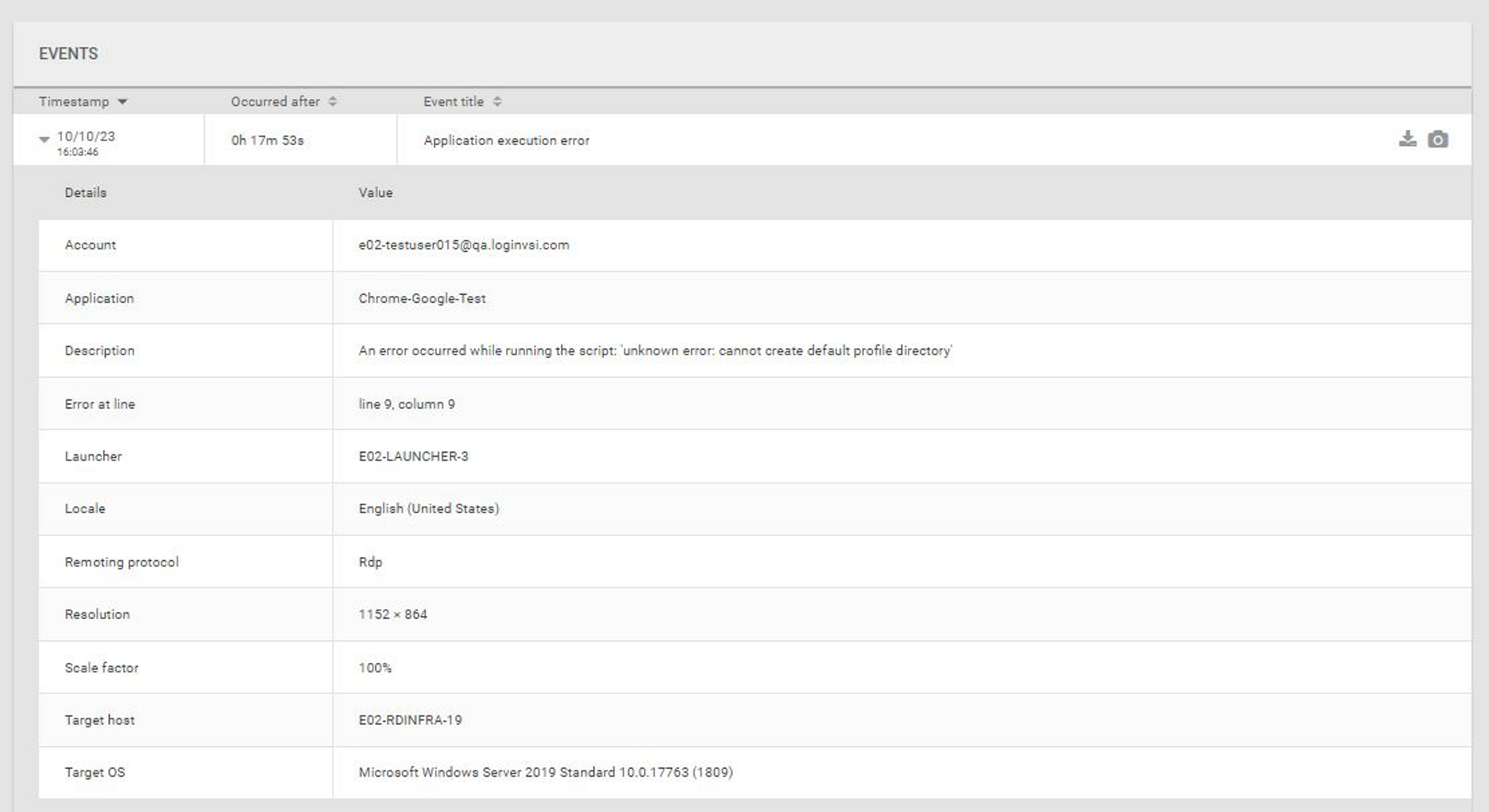Click the 'Description' detail label
This screenshot has width=1489, height=812.
[x=100, y=351]
